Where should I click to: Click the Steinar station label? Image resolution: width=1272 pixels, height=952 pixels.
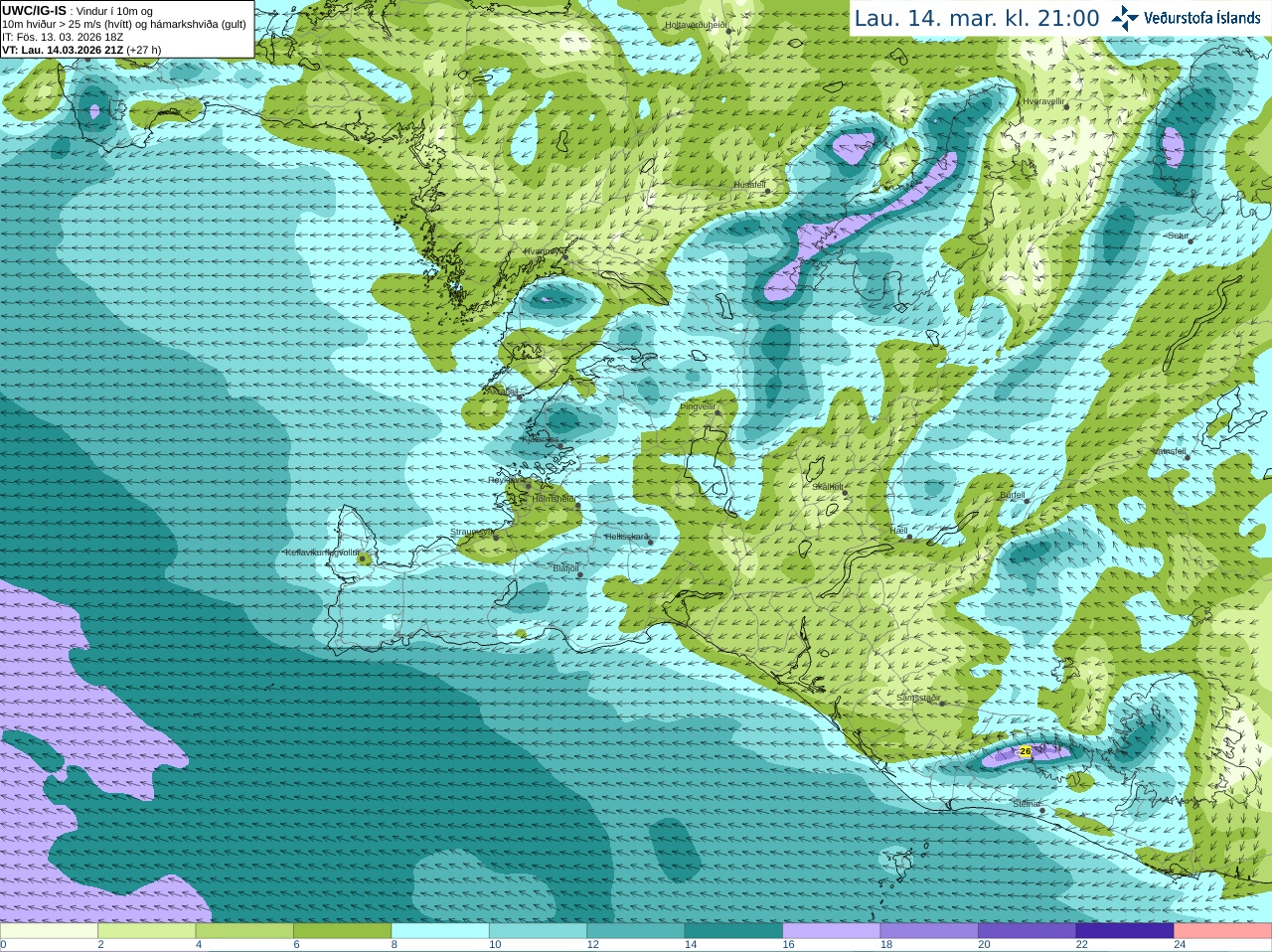tap(1026, 804)
